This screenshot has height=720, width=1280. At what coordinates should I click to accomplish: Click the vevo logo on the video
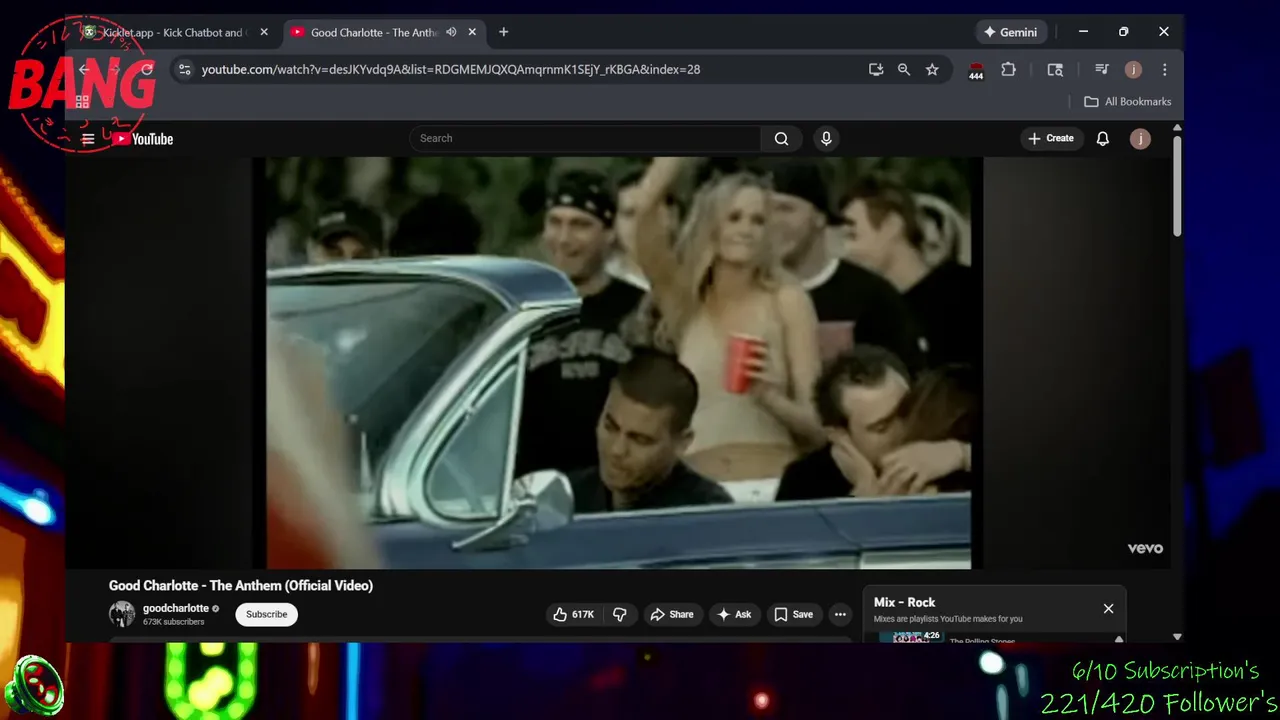pyautogui.click(x=1145, y=548)
